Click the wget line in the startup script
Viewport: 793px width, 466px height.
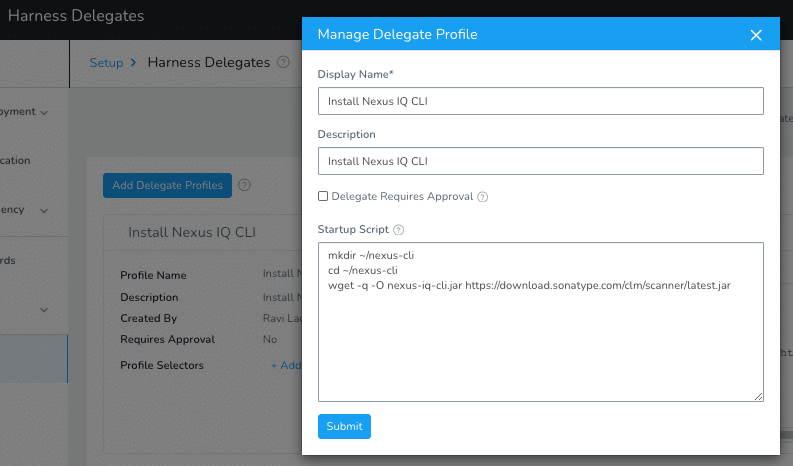[529, 285]
